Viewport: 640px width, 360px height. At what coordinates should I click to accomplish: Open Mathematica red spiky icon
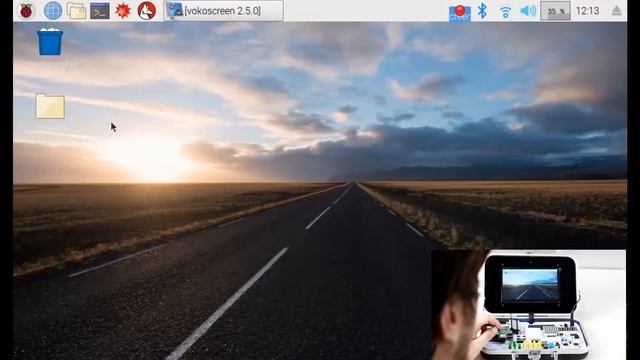point(123,11)
